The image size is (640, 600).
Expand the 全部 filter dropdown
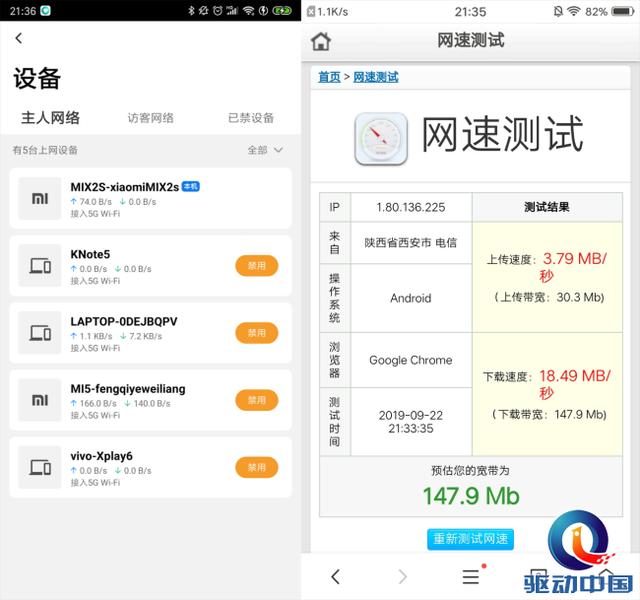pyautogui.click(x=265, y=150)
